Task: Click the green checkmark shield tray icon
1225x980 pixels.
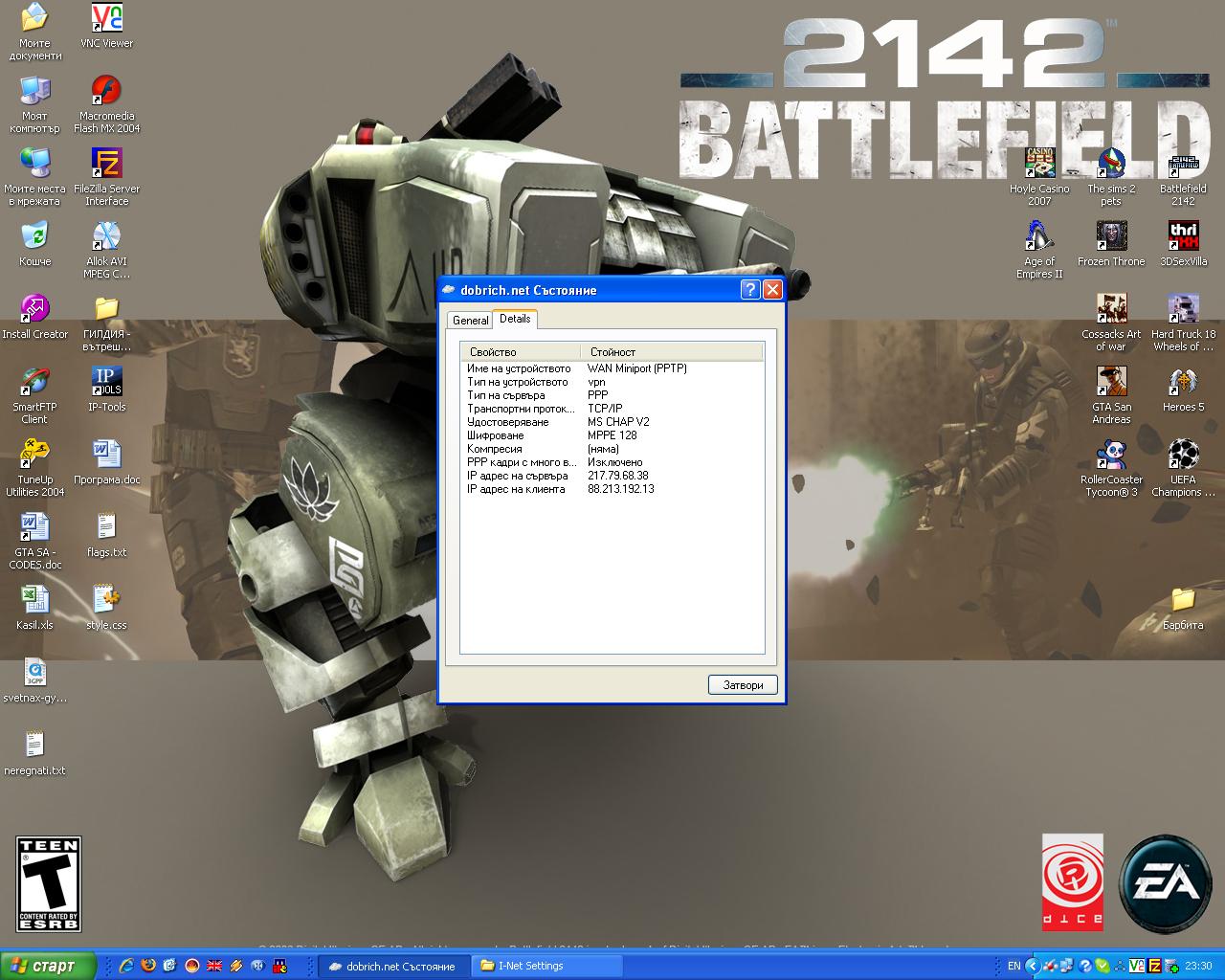Action: pos(1102,967)
